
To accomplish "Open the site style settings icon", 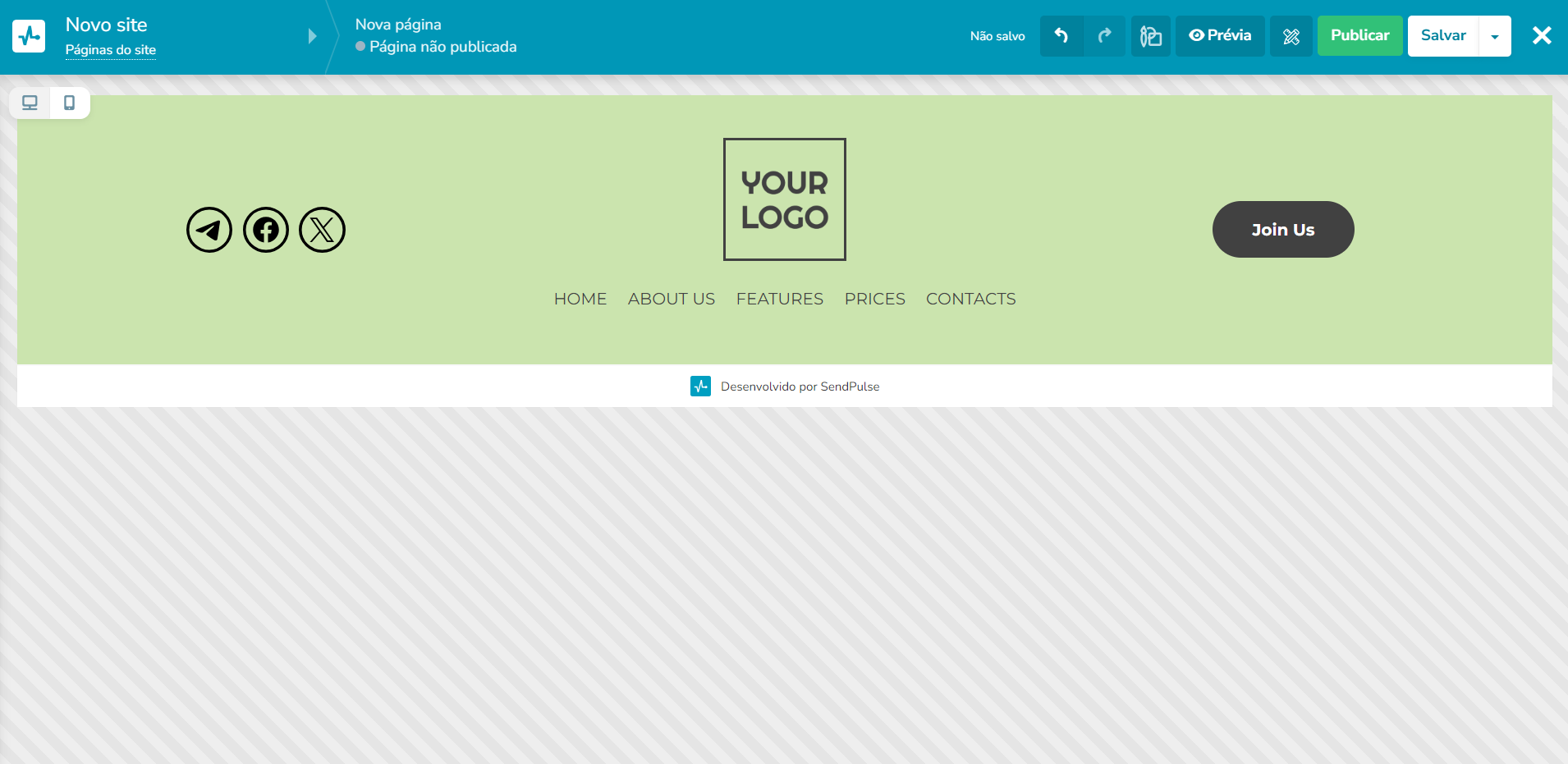I will point(1151,36).
